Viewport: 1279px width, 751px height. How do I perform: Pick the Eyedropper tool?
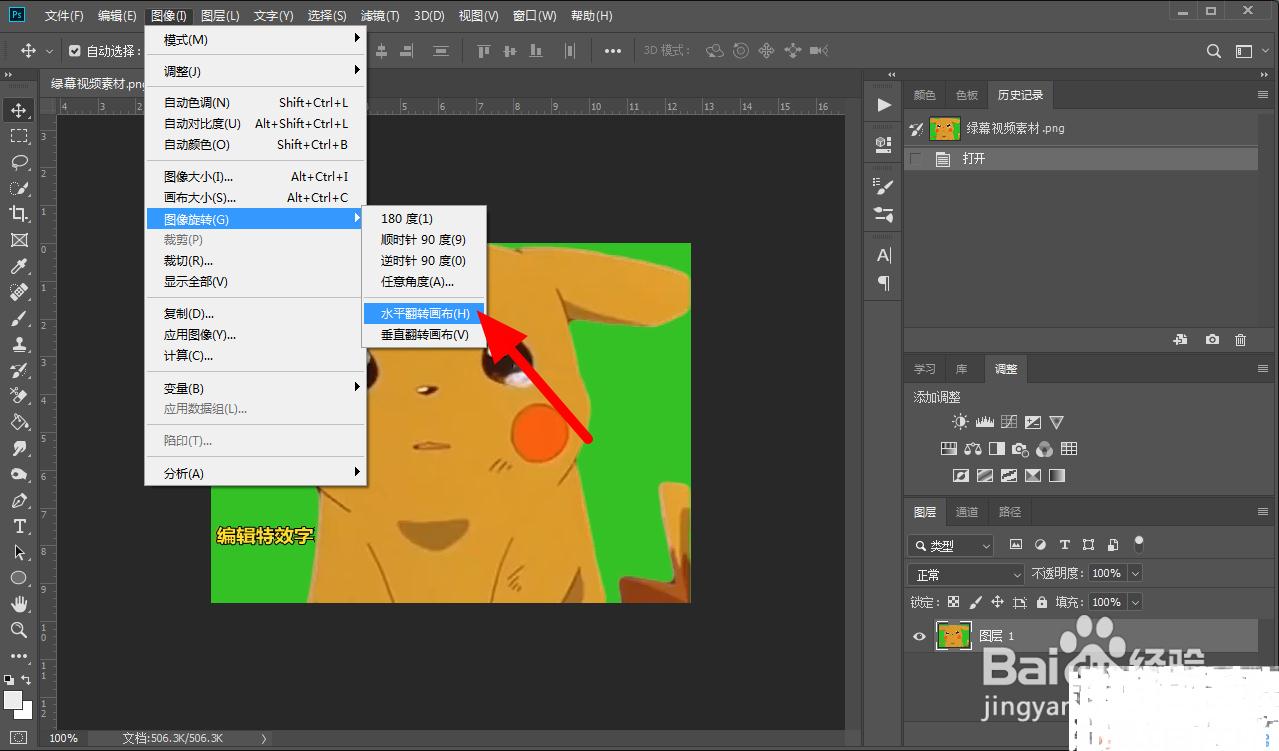[x=19, y=266]
